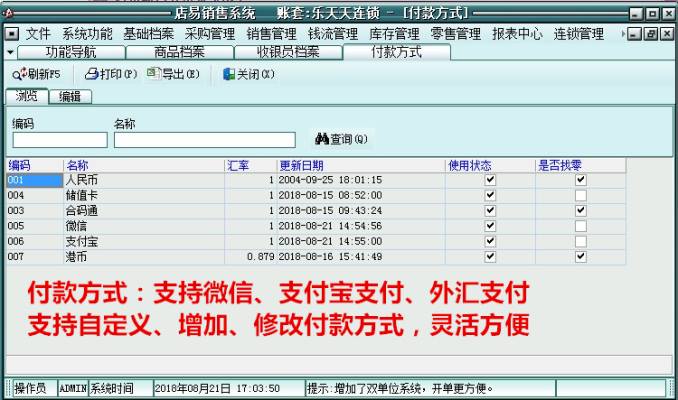This screenshot has height=400, width=678.
Task: Click the date cell 2004-09-25 18:01:15
Action: pyautogui.click(x=361, y=180)
